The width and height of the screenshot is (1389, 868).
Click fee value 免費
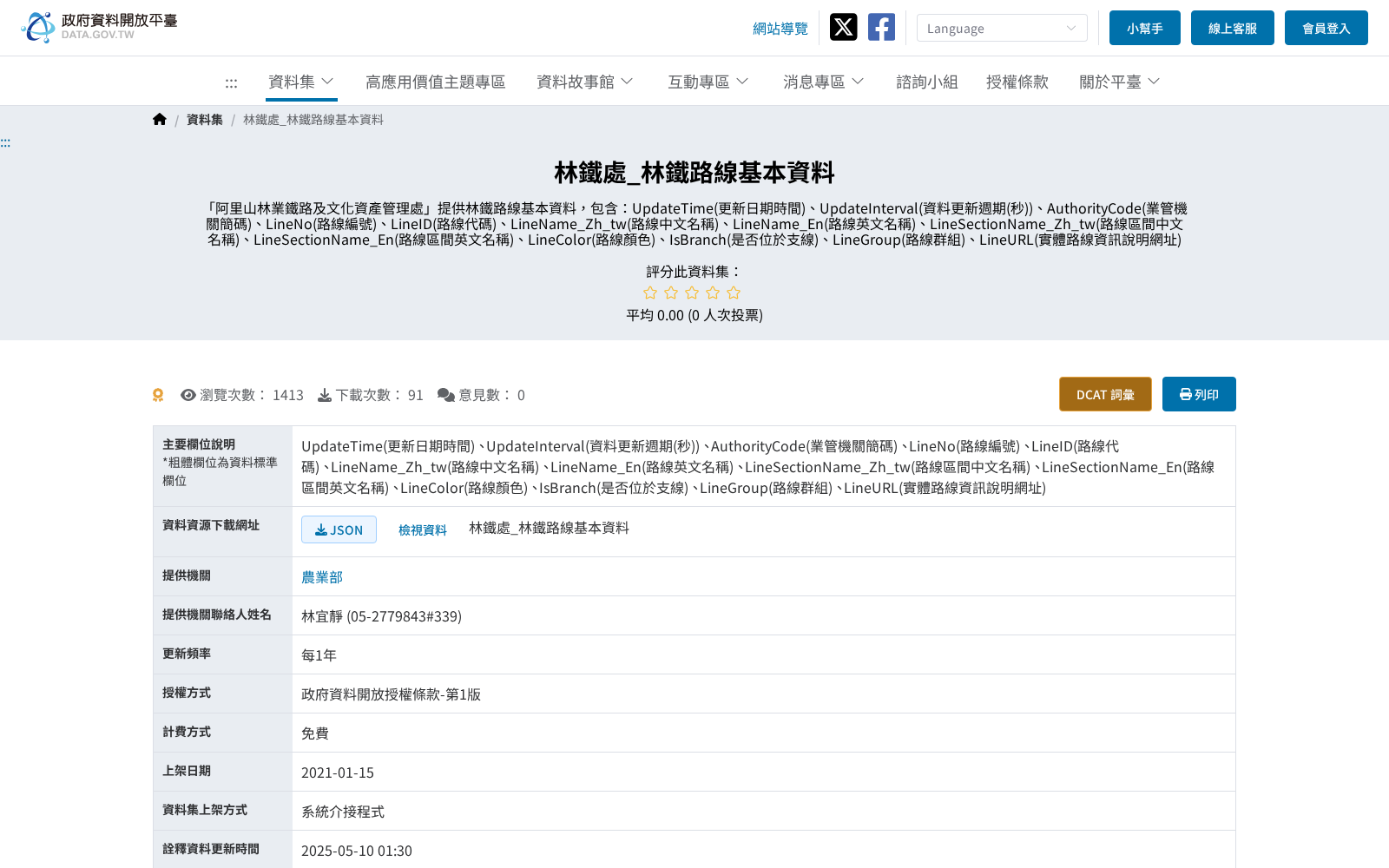(x=315, y=733)
